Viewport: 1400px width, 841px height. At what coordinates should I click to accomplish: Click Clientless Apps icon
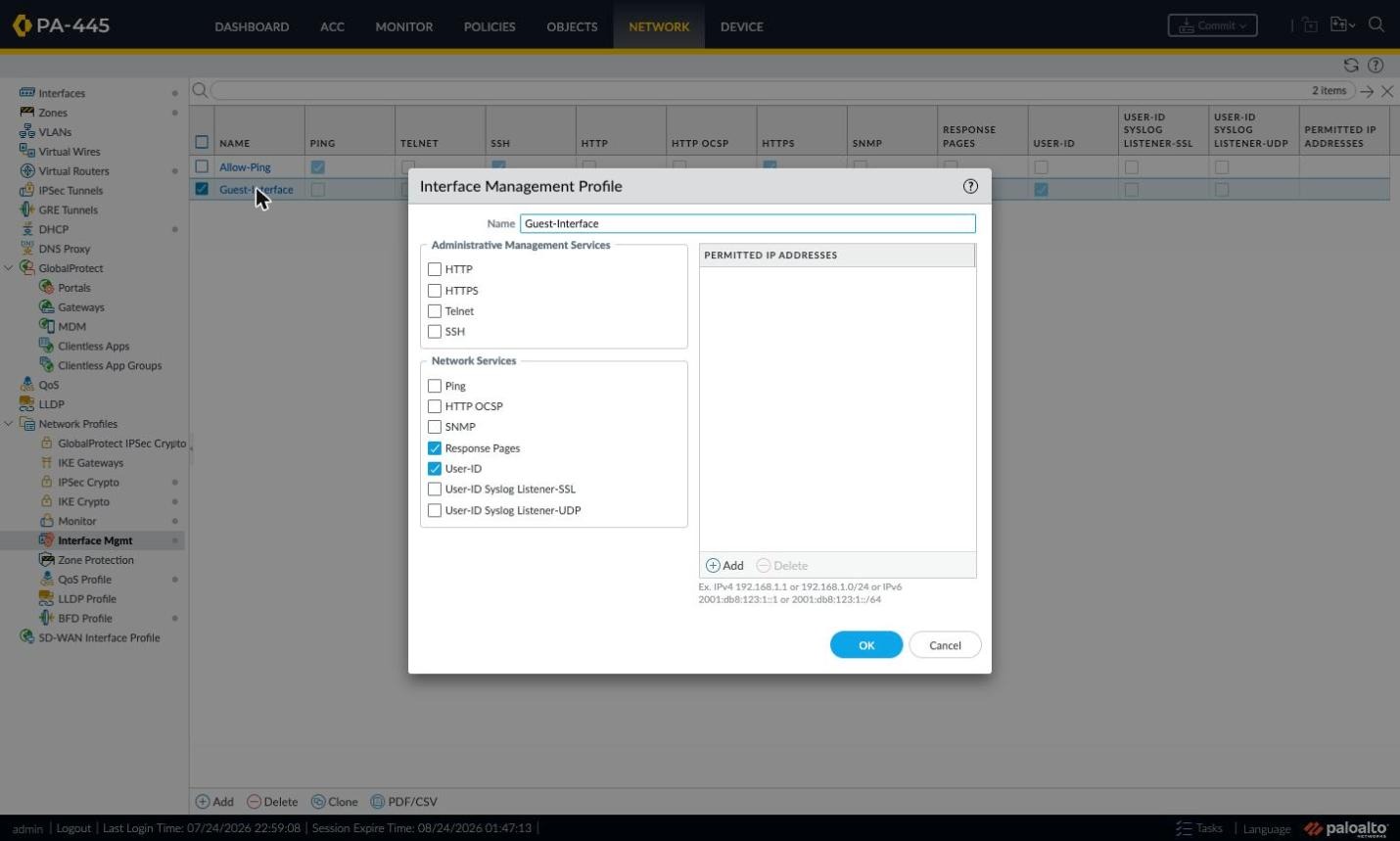[46, 346]
